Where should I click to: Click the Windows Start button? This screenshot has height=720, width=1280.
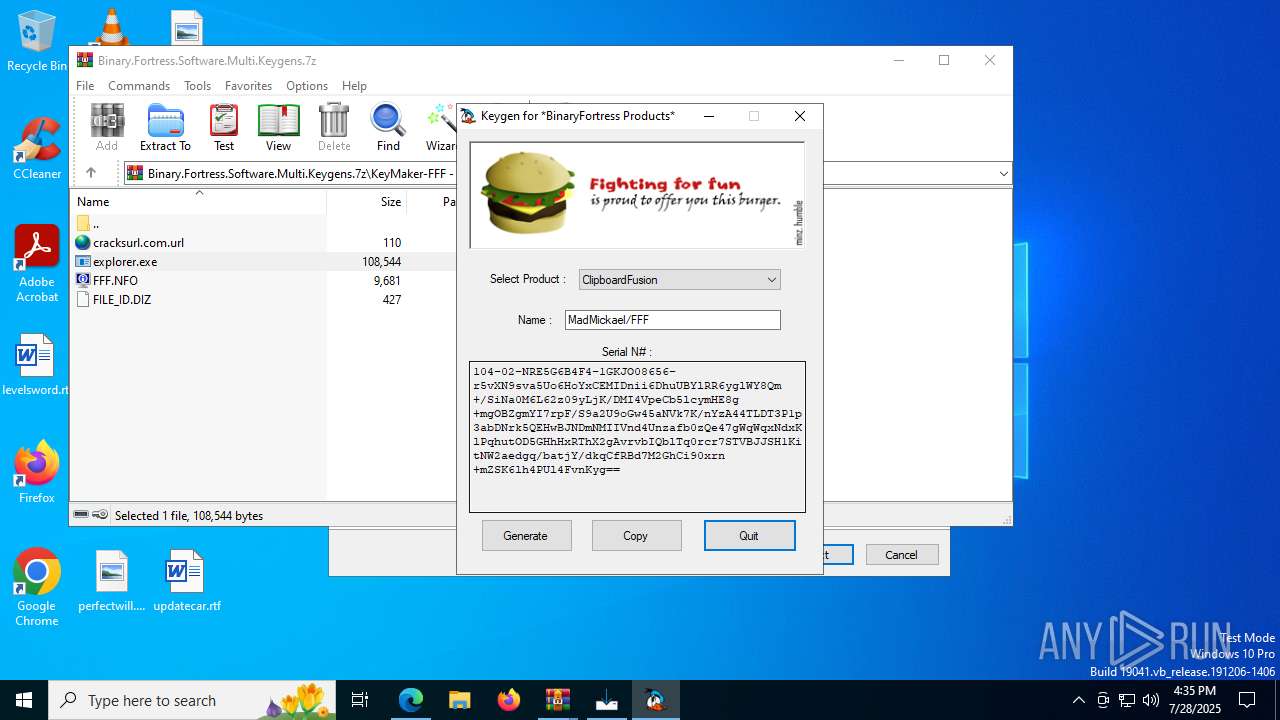coord(24,700)
